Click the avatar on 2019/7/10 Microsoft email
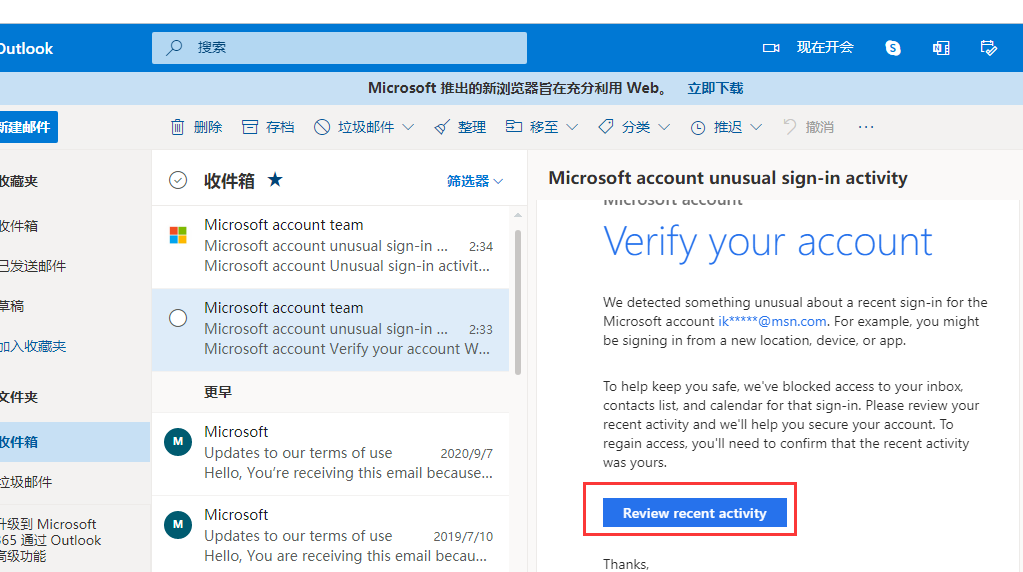This screenshot has width=1023, height=572. tap(178, 524)
